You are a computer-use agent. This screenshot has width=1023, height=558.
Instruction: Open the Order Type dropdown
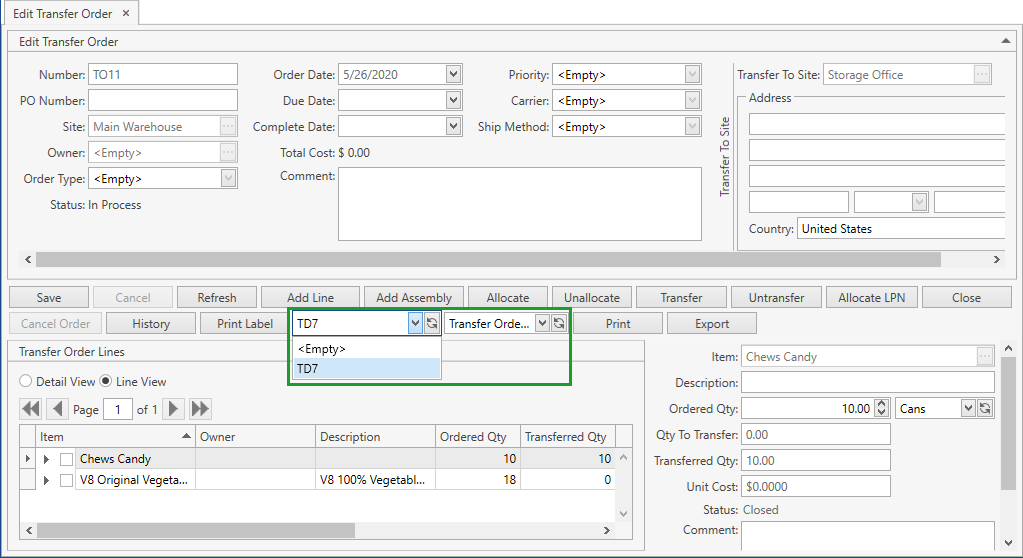click(x=228, y=179)
